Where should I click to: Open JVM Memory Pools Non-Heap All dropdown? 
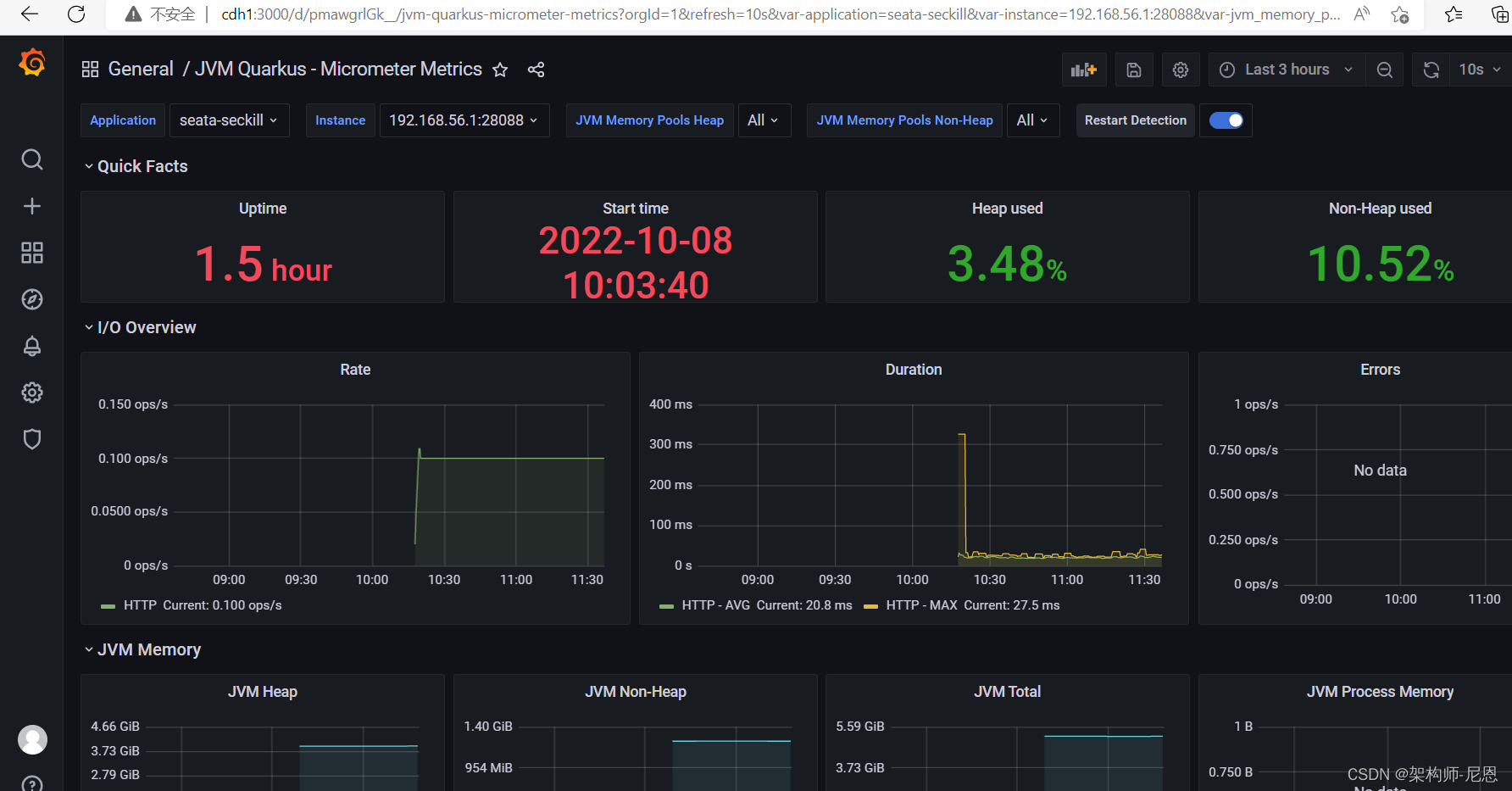tap(1032, 120)
